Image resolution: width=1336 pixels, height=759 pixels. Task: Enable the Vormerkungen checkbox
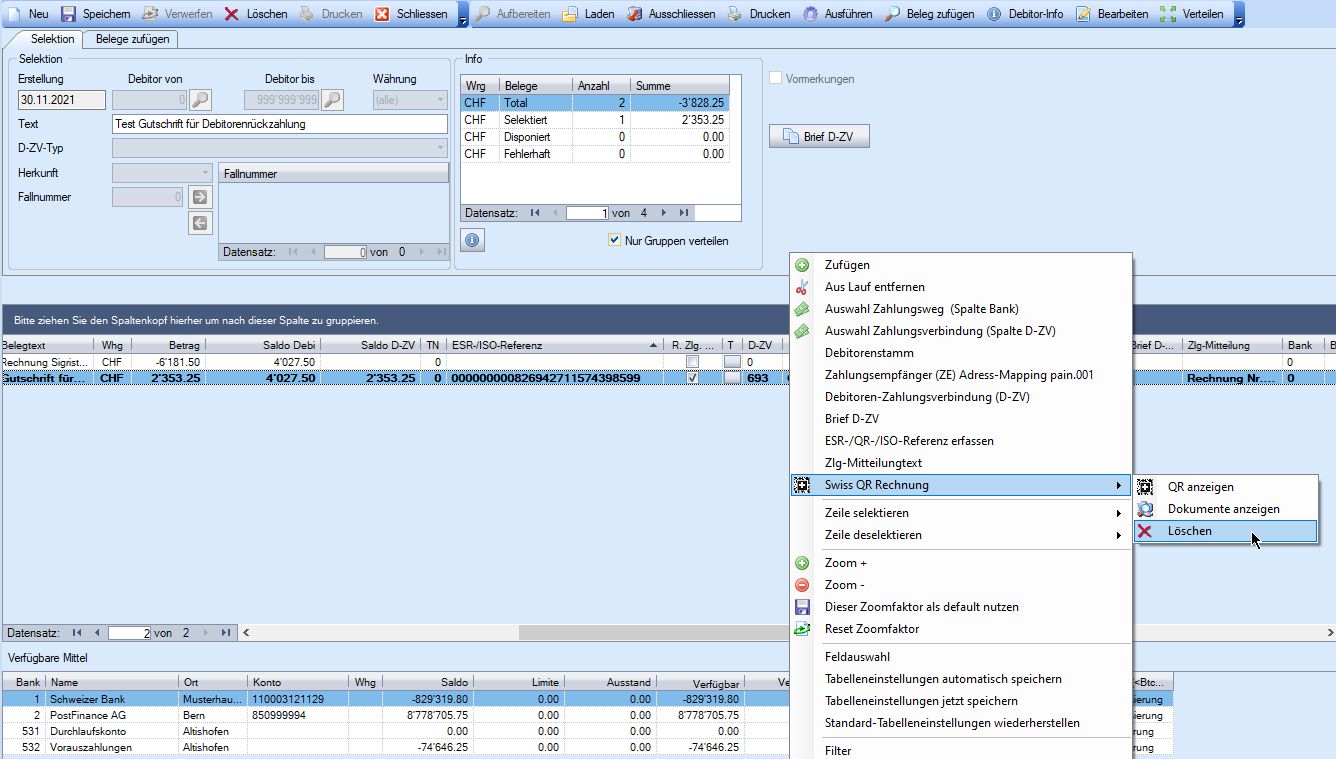776,79
